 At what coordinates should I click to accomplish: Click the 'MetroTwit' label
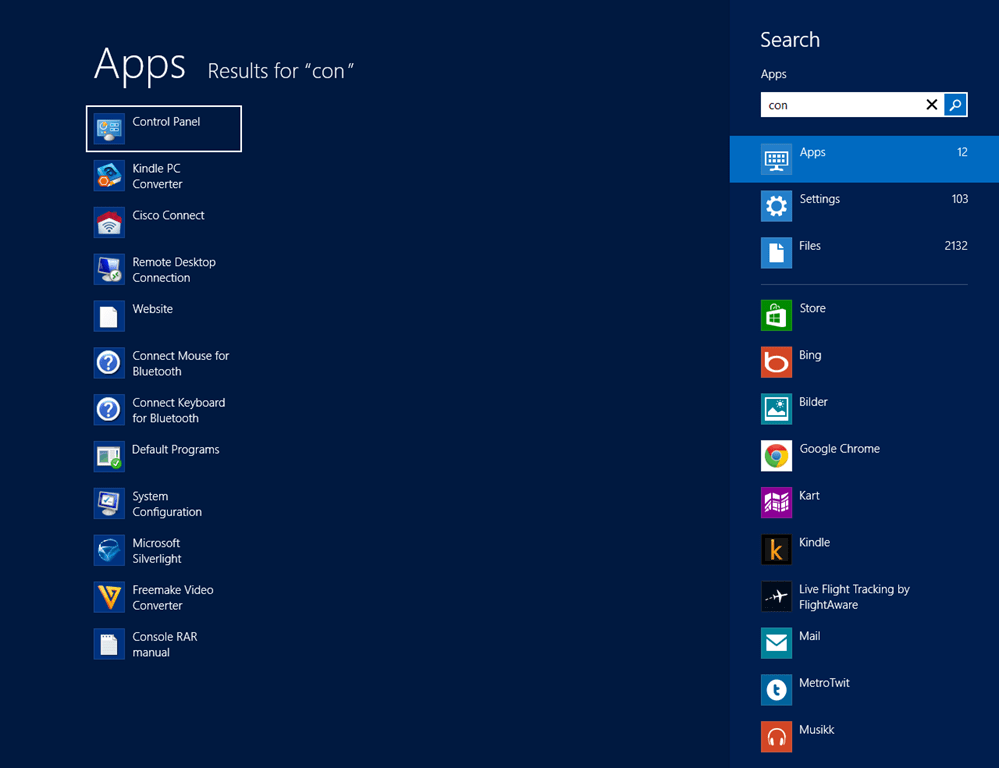click(x=824, y=683)
